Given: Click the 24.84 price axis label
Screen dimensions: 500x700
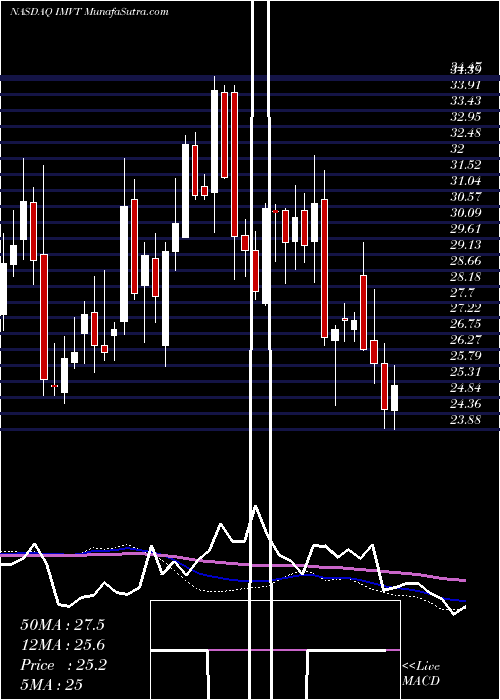Looking at the screenshot, I should coord(466,388).
